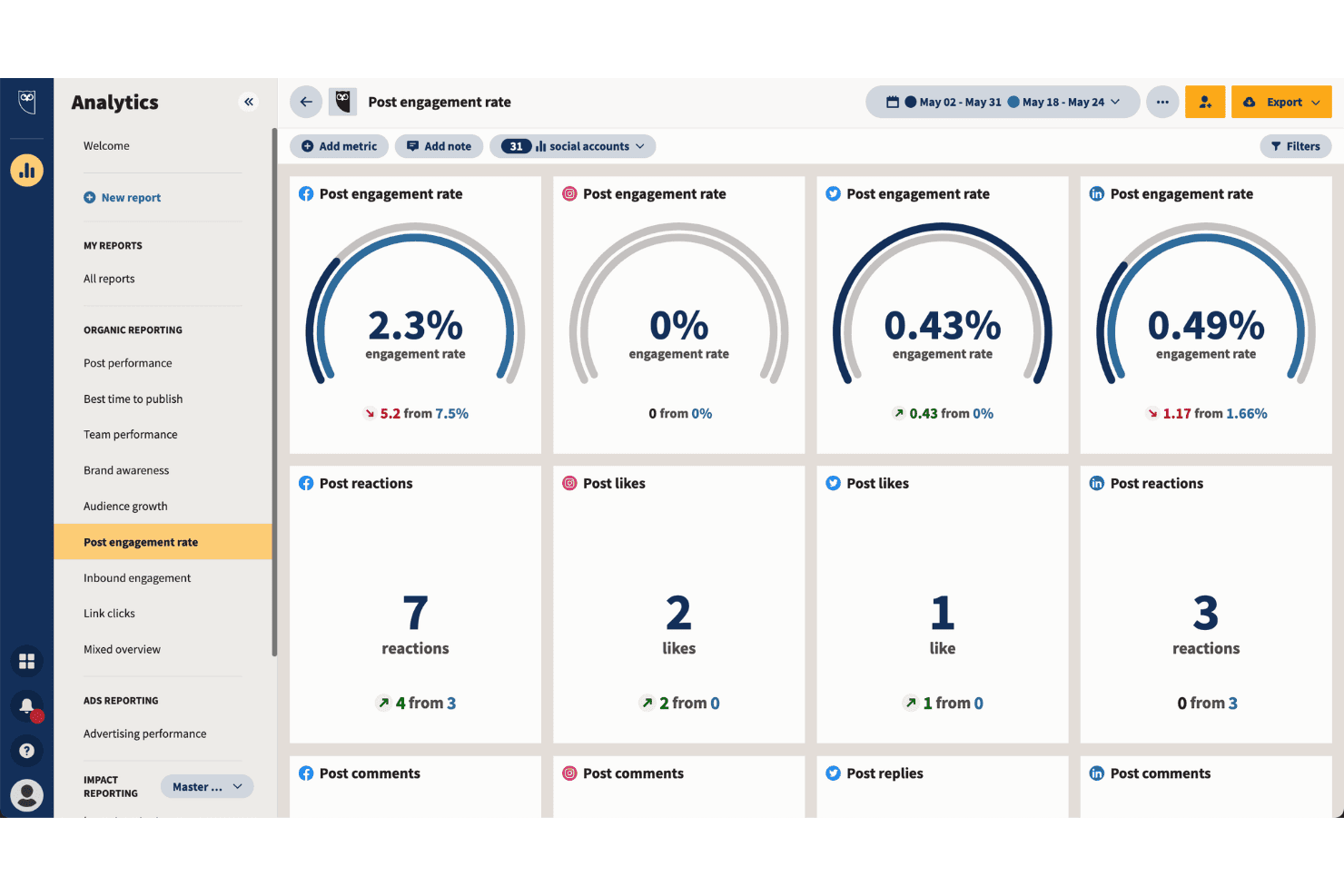Open the more options ellipsis menu
The image size is (1344, 896).
pos(1162,102)
